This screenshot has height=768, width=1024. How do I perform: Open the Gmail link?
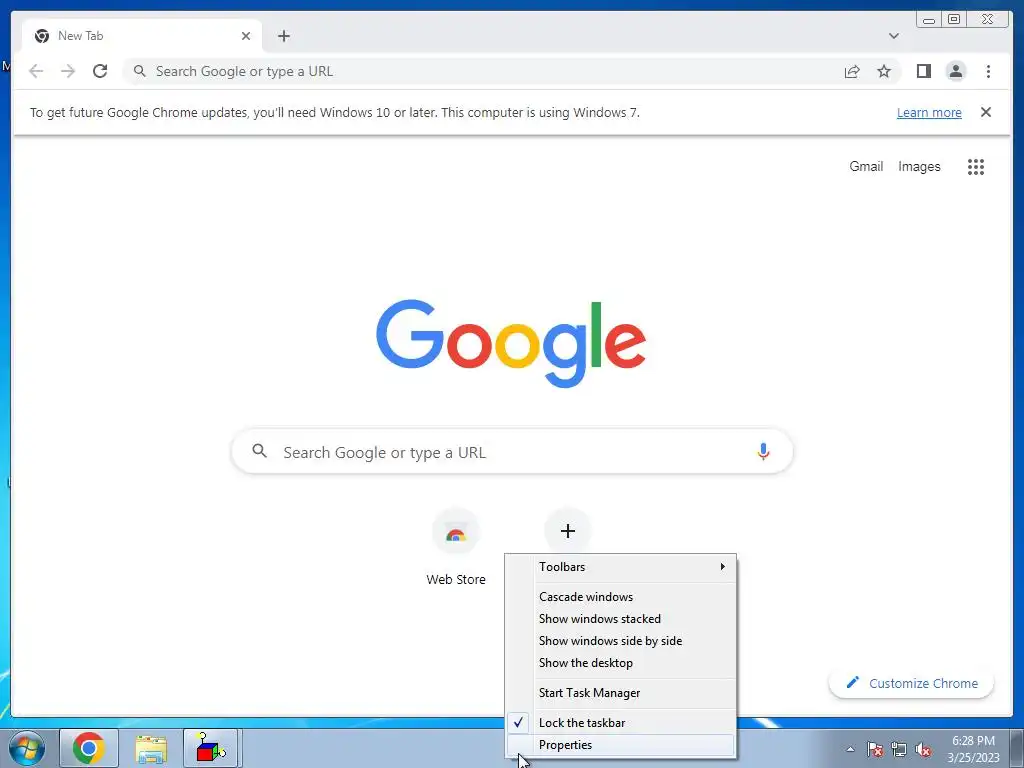point(866,167)
